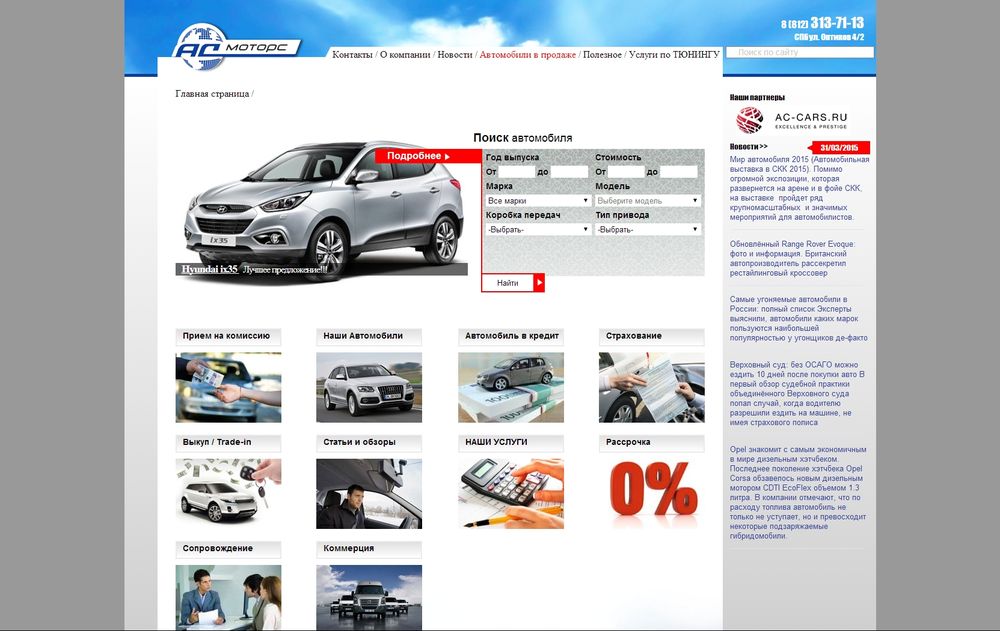The height and width of the screenshot is (631, 1000).
Task: Click the Выкуп / Trade-in picture
Action: [x=228, y=493]
